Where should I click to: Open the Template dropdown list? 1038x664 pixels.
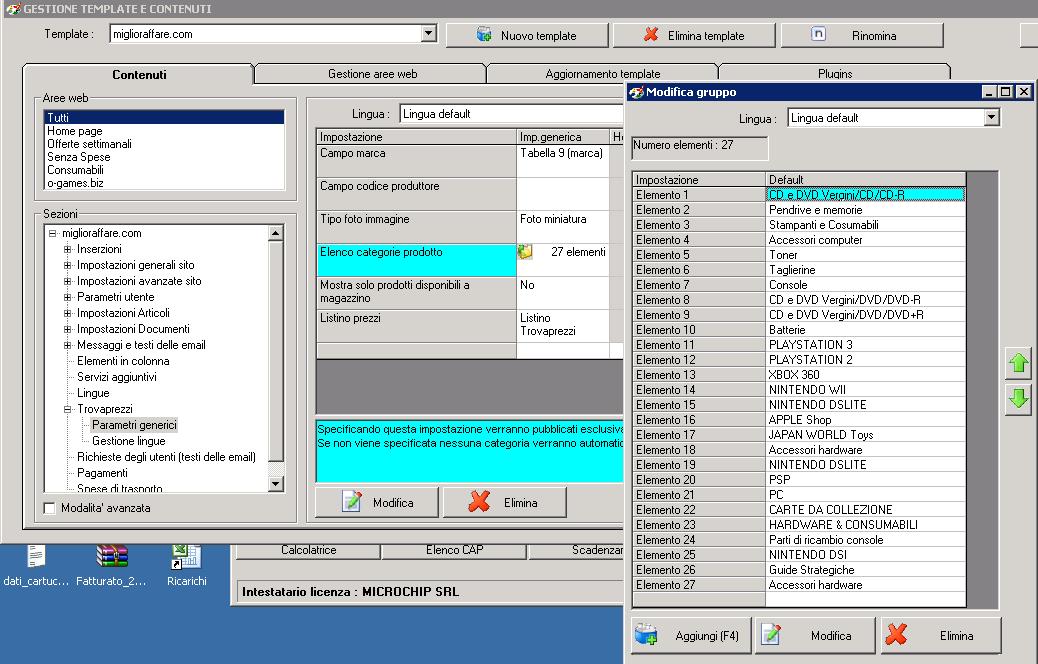point(429,34)
